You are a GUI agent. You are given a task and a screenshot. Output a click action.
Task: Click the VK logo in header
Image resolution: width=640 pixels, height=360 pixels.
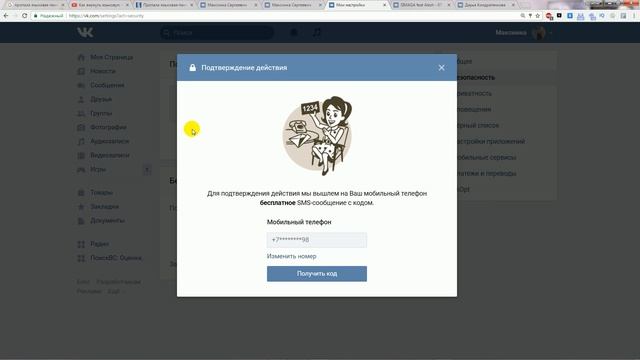click(x=85, y=32)
